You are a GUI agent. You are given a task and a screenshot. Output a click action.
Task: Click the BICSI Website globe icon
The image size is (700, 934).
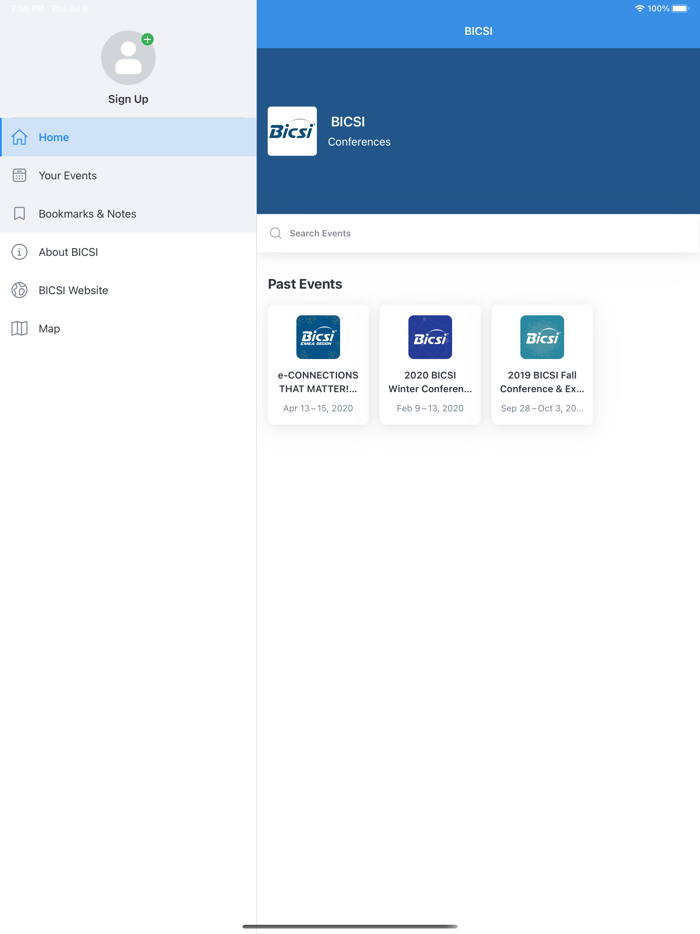19,290
